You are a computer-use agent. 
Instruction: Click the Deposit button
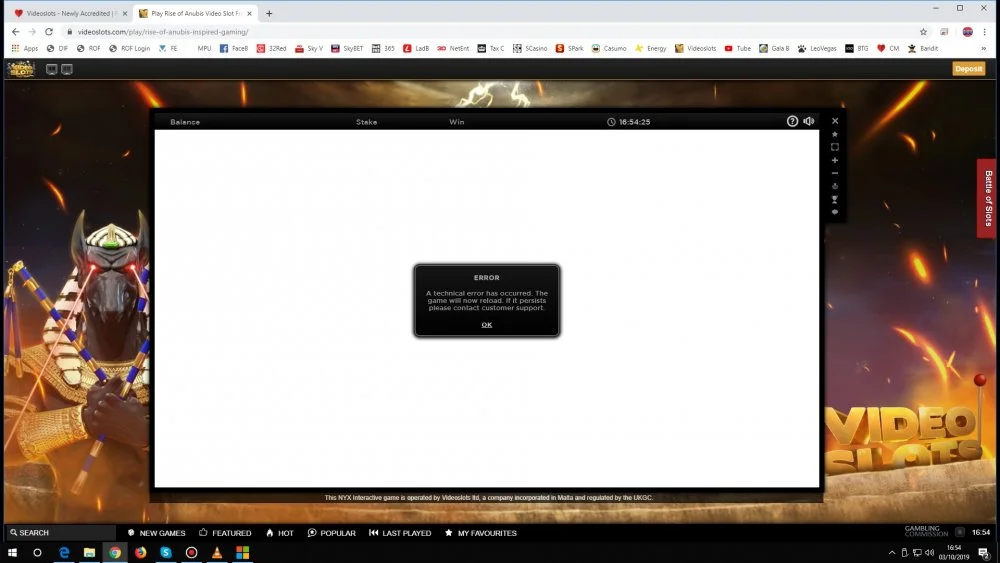point(968,69)
